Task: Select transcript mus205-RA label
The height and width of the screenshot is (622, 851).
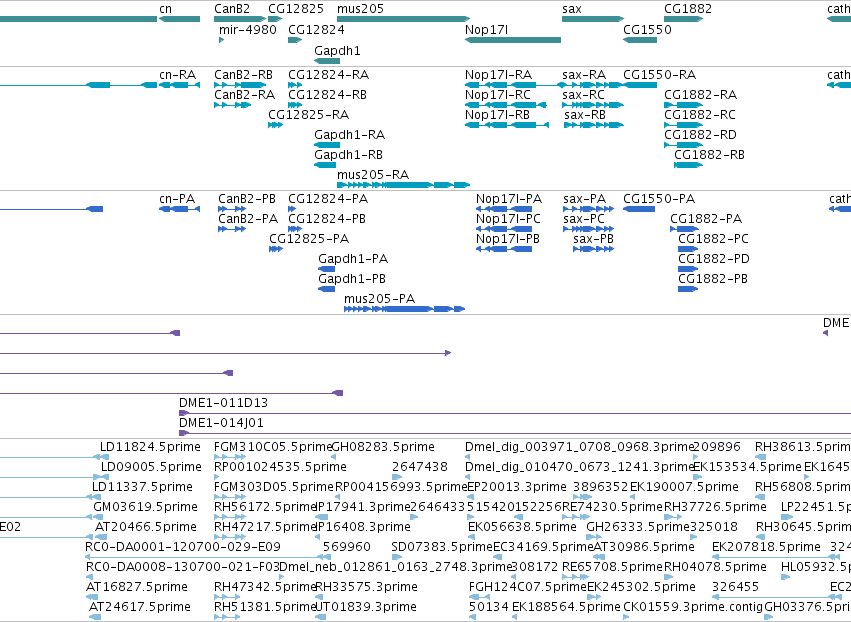Action: click(x=373, y=175)
